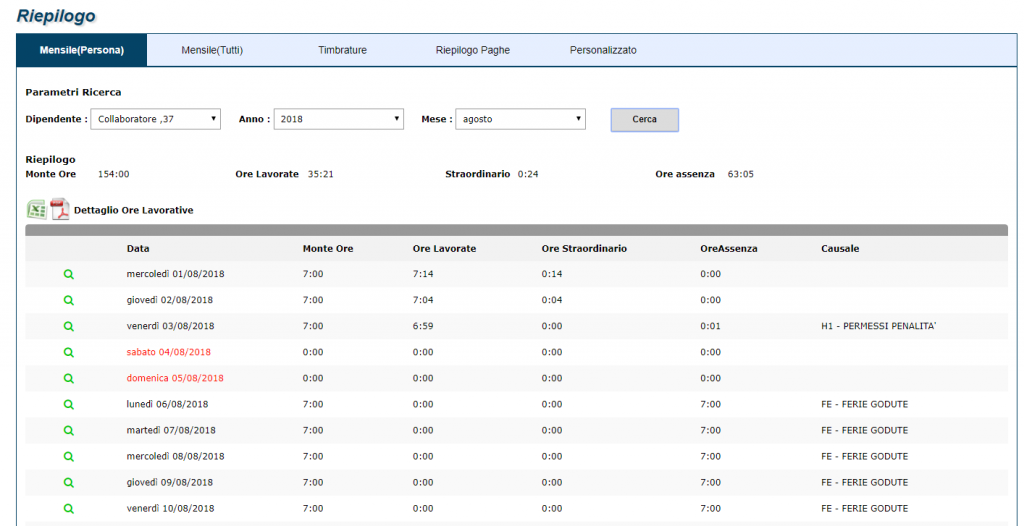The width and height of the screenshot is (1024, 526).
Task: Select date text lunedì 06/08/2018
Action: [x=167, y=404]
